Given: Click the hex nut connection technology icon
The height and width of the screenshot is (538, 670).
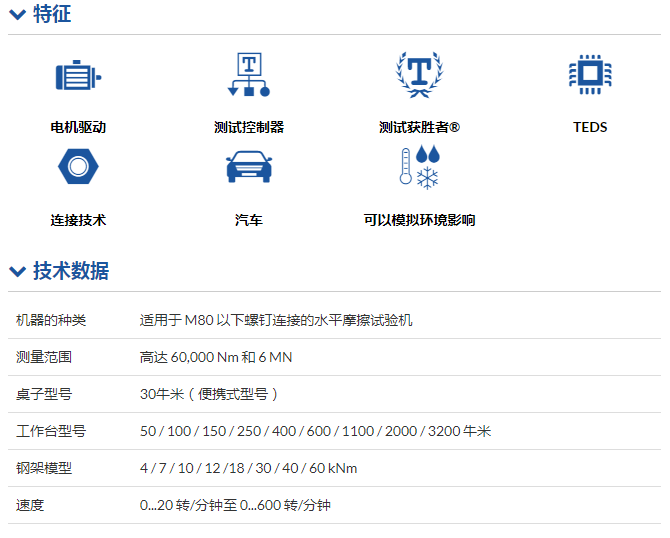Looking at the screenshot, I should (x=78, y=167).
